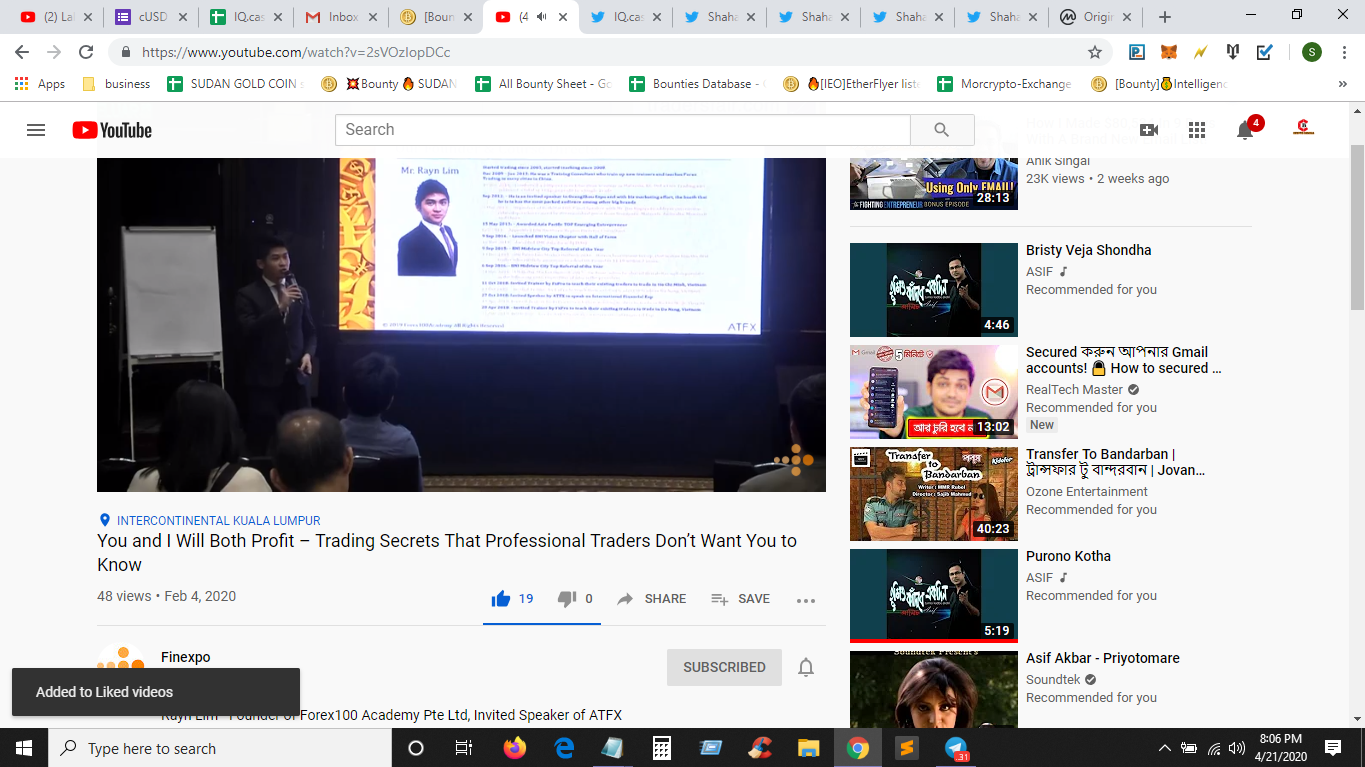Click the scrollbar up arrow
Screen dimensions: 1365x767
(x=1357, y=112)
